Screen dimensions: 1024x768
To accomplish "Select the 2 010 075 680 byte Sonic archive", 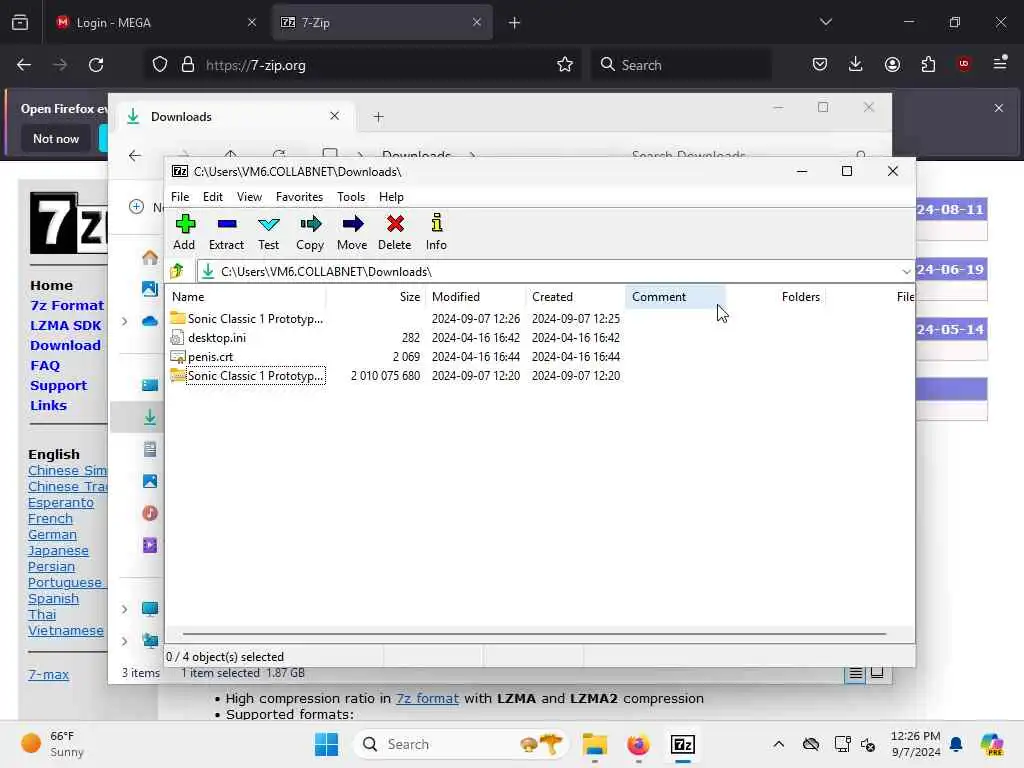I will coord(394,376).
